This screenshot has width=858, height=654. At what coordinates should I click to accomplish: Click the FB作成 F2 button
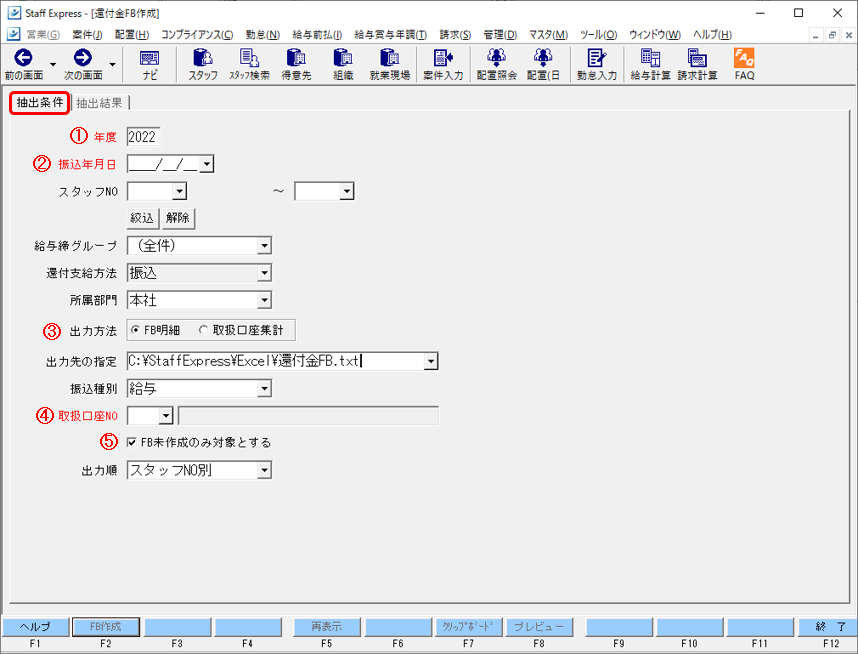(106, 627)
